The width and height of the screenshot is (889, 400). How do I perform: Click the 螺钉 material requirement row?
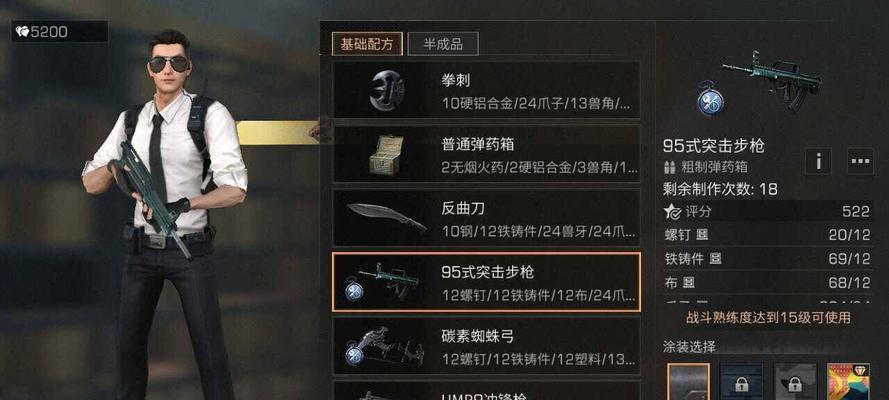pos(767,235)
